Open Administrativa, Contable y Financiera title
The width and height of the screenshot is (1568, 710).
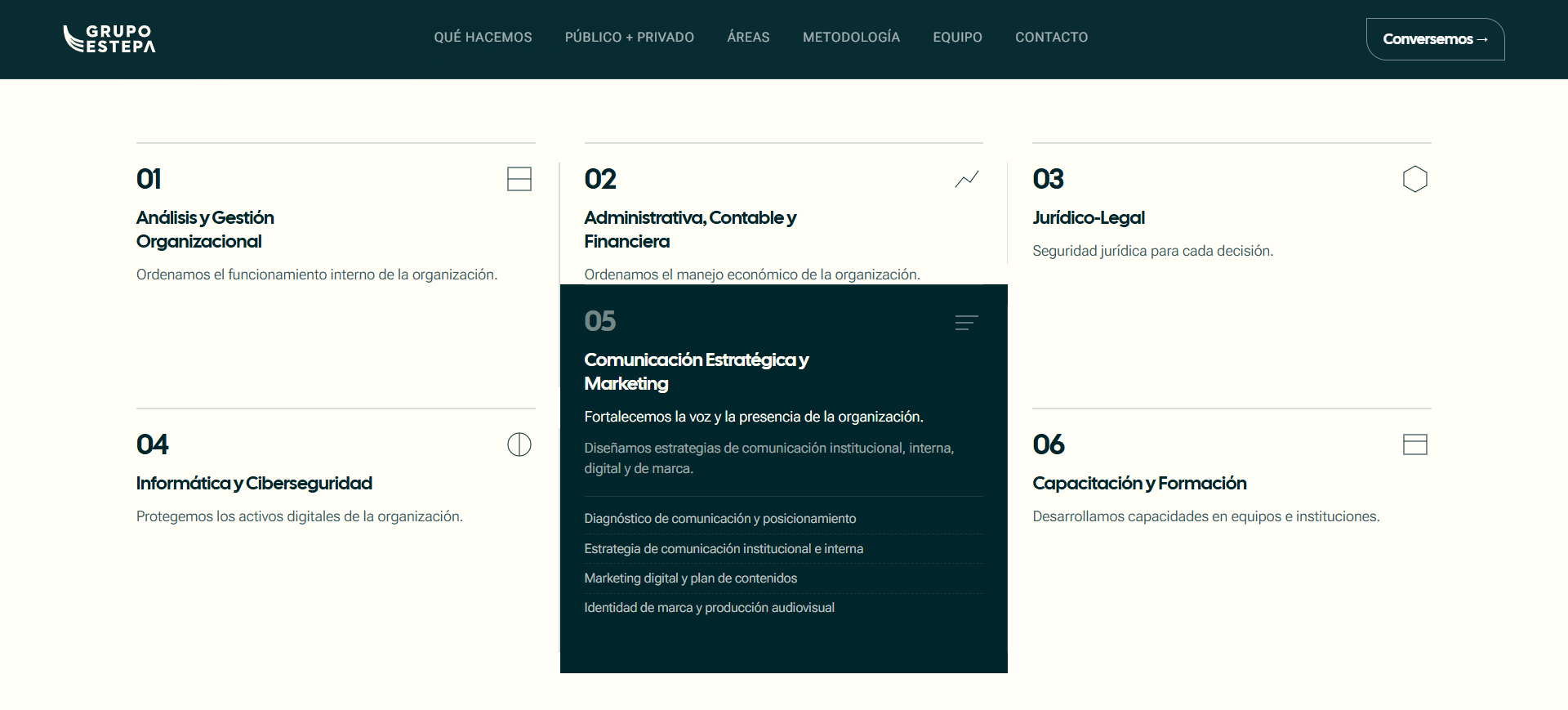690,230
